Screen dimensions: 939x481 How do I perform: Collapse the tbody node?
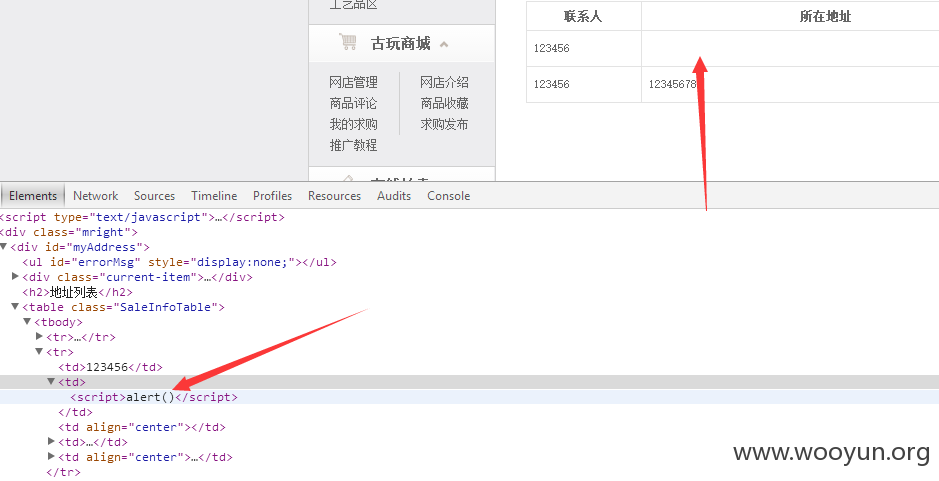click(x=28, y=321)
